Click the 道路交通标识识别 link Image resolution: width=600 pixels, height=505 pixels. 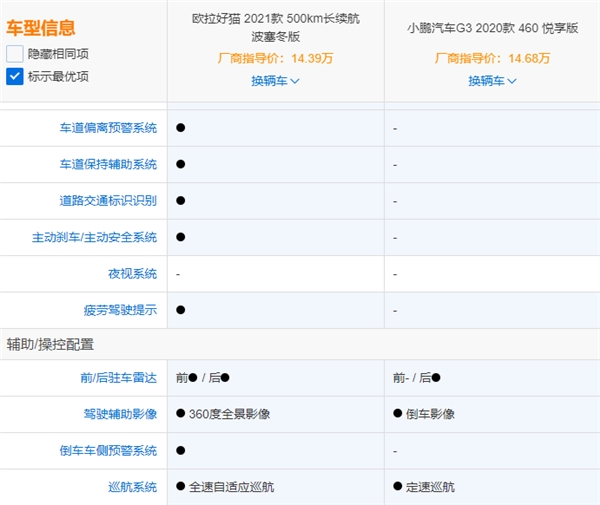click(108, 200)
